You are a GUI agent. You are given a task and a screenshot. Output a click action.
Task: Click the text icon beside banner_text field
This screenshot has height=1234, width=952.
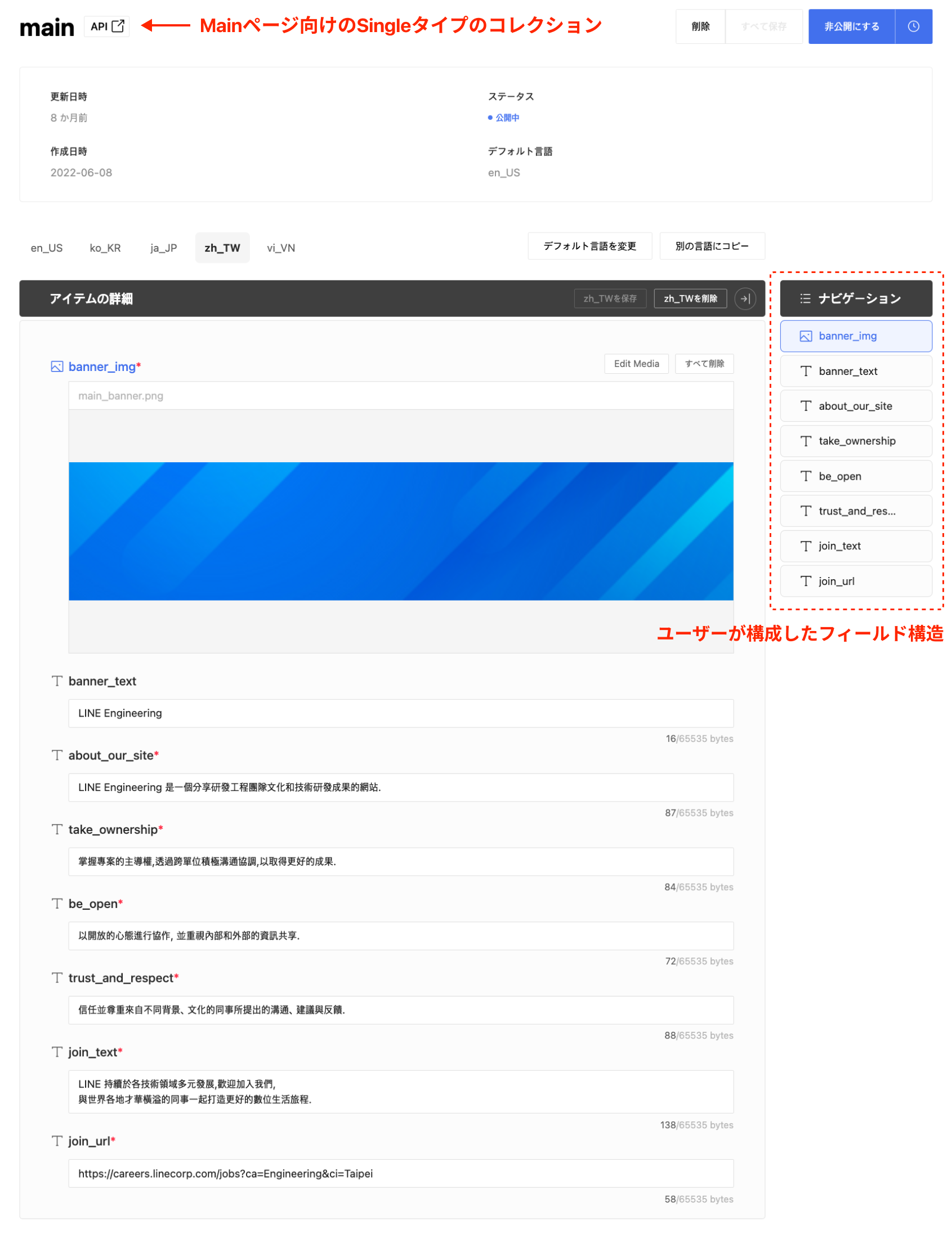coord(57,681)
